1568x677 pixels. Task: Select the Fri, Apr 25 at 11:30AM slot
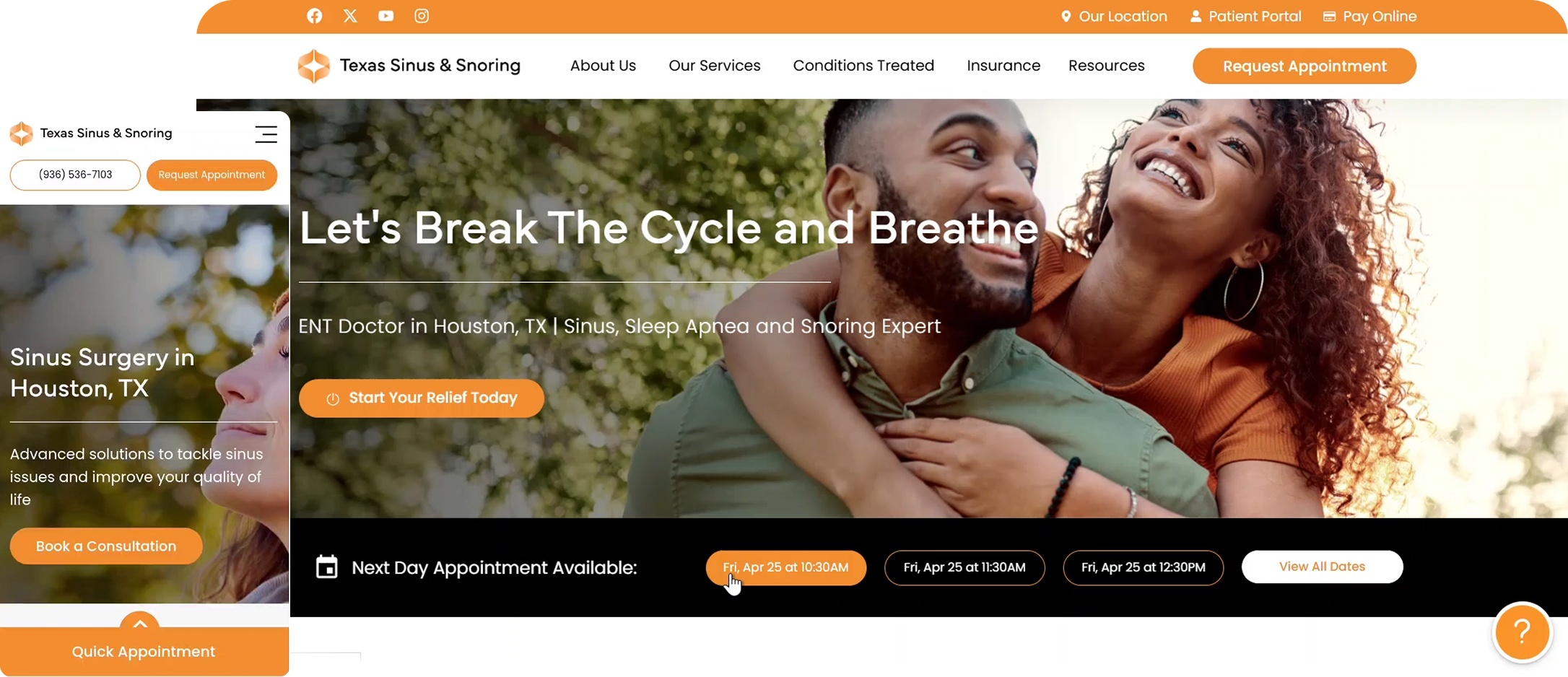coord(964,567)
